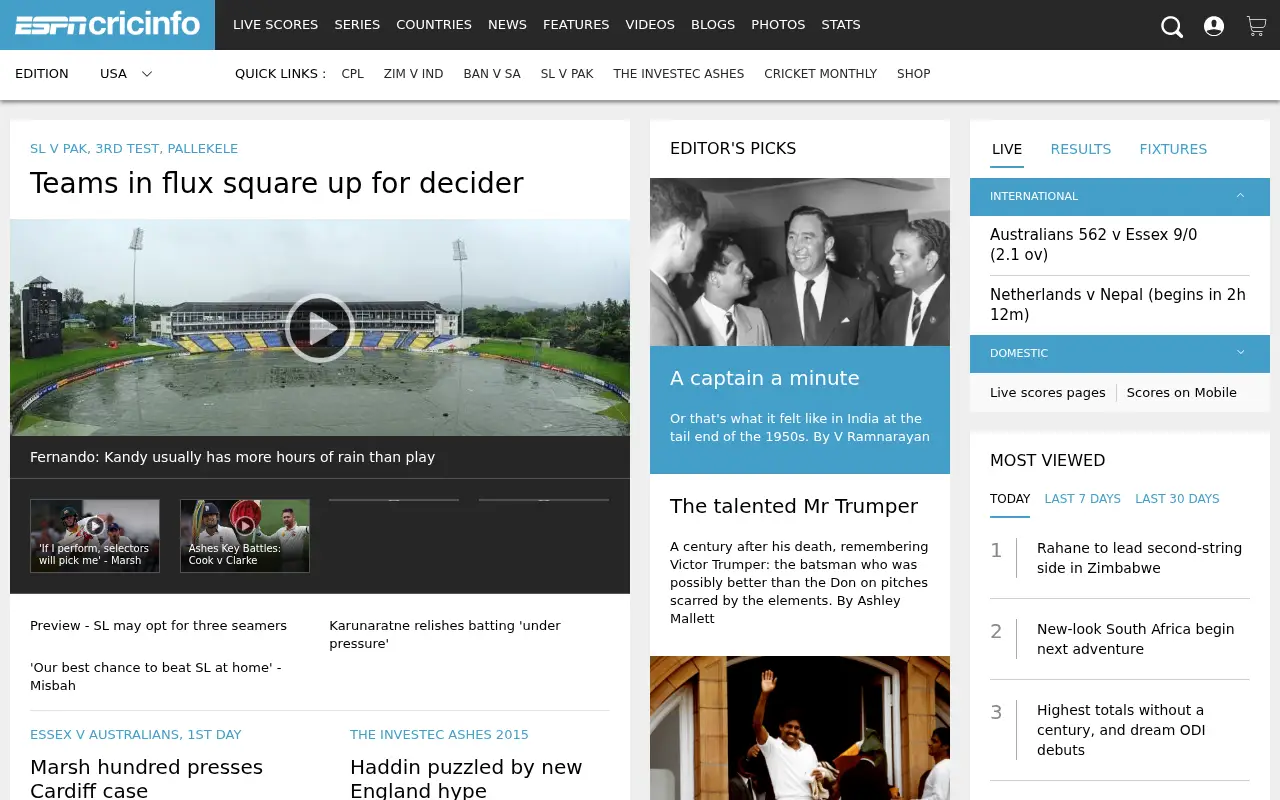The height and width of the screenshot is (800, 1280).
Task: Select the Today most viewed tab
Action: [x=1010, y=498]
